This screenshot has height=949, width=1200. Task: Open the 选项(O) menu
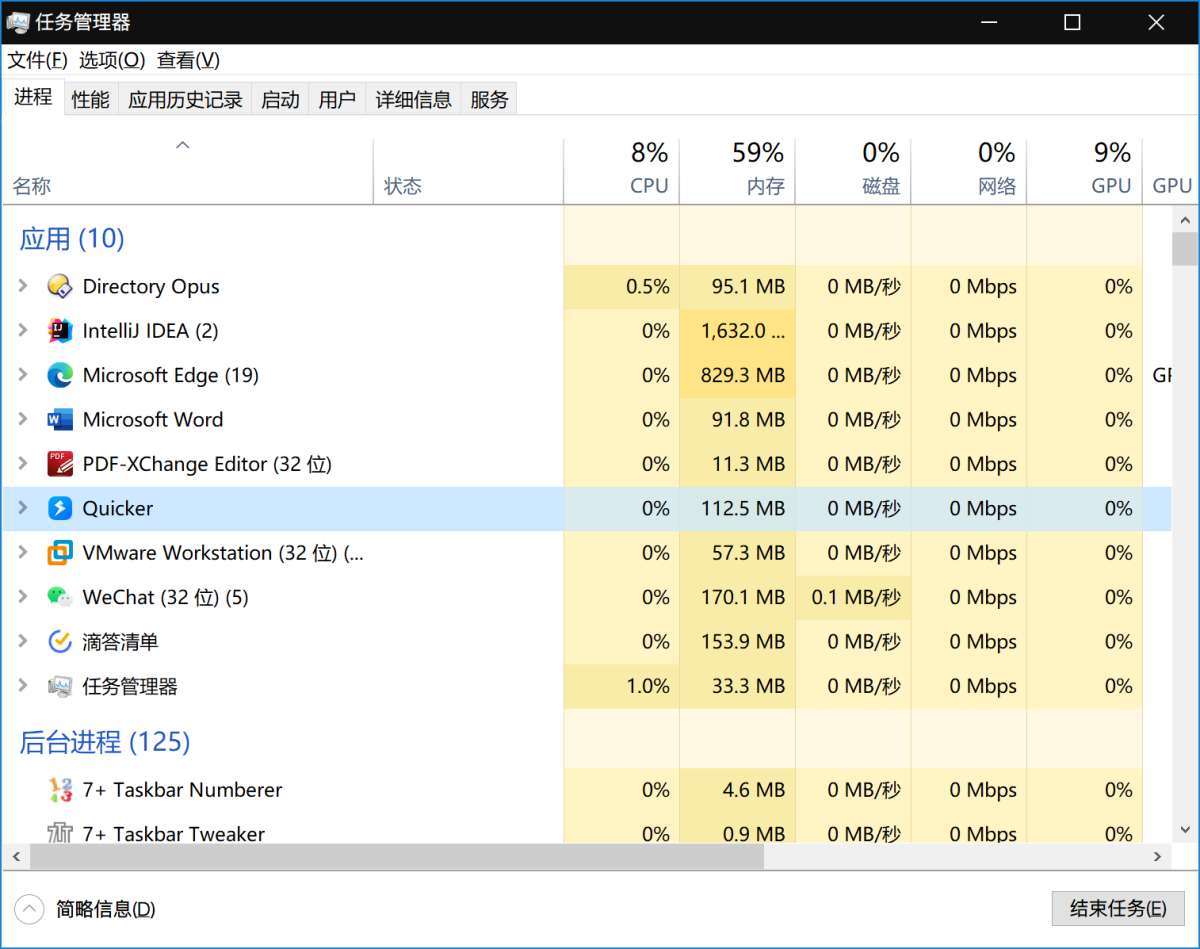pos(112,60)
